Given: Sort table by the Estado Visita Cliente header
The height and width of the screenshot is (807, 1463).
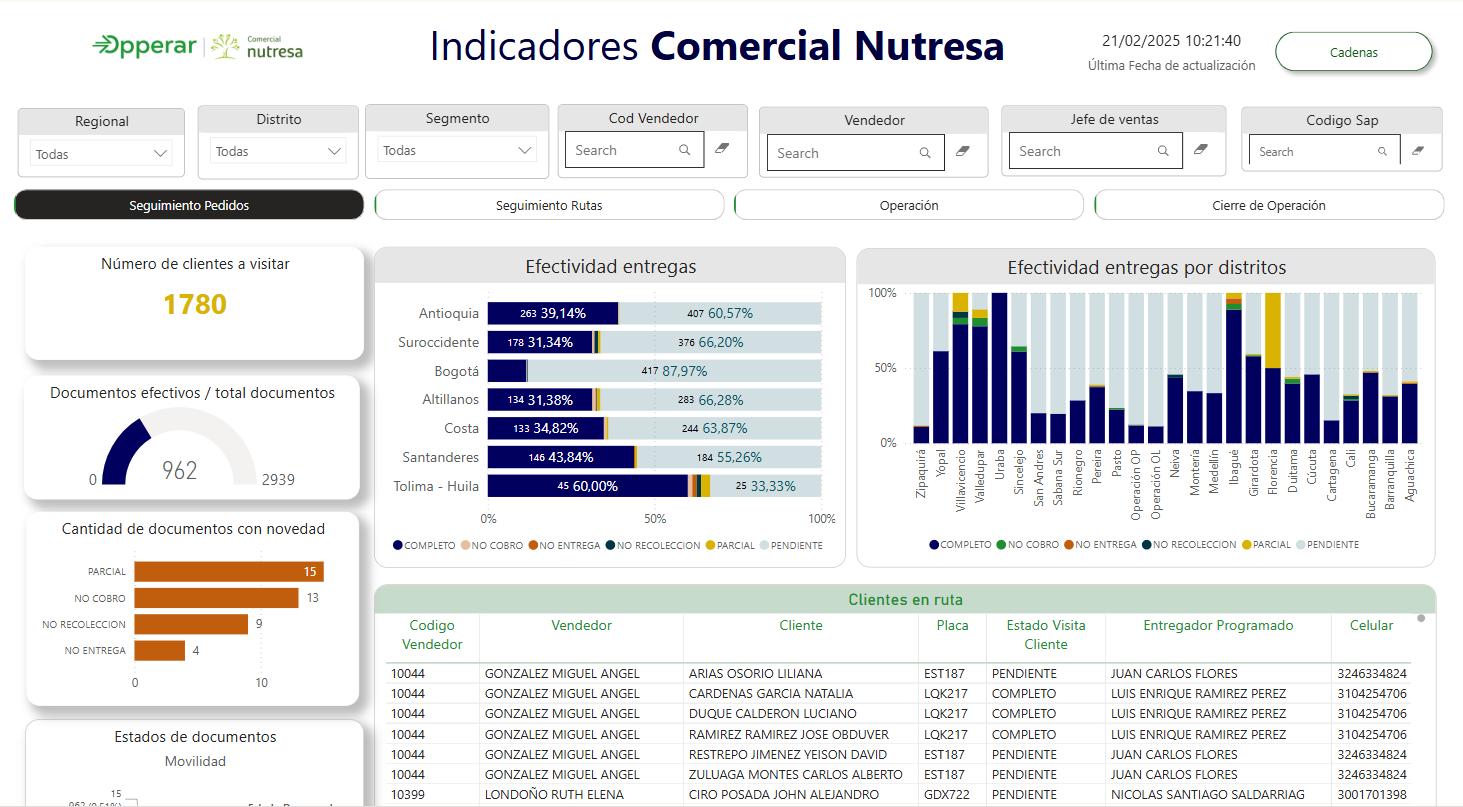Looking at the screenshot, I should pyautogui.click(x=1046, y=635).
